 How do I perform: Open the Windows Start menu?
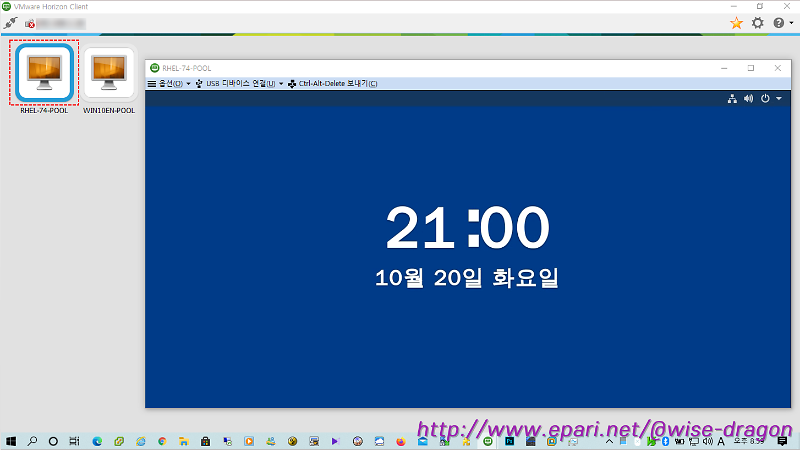11,441
